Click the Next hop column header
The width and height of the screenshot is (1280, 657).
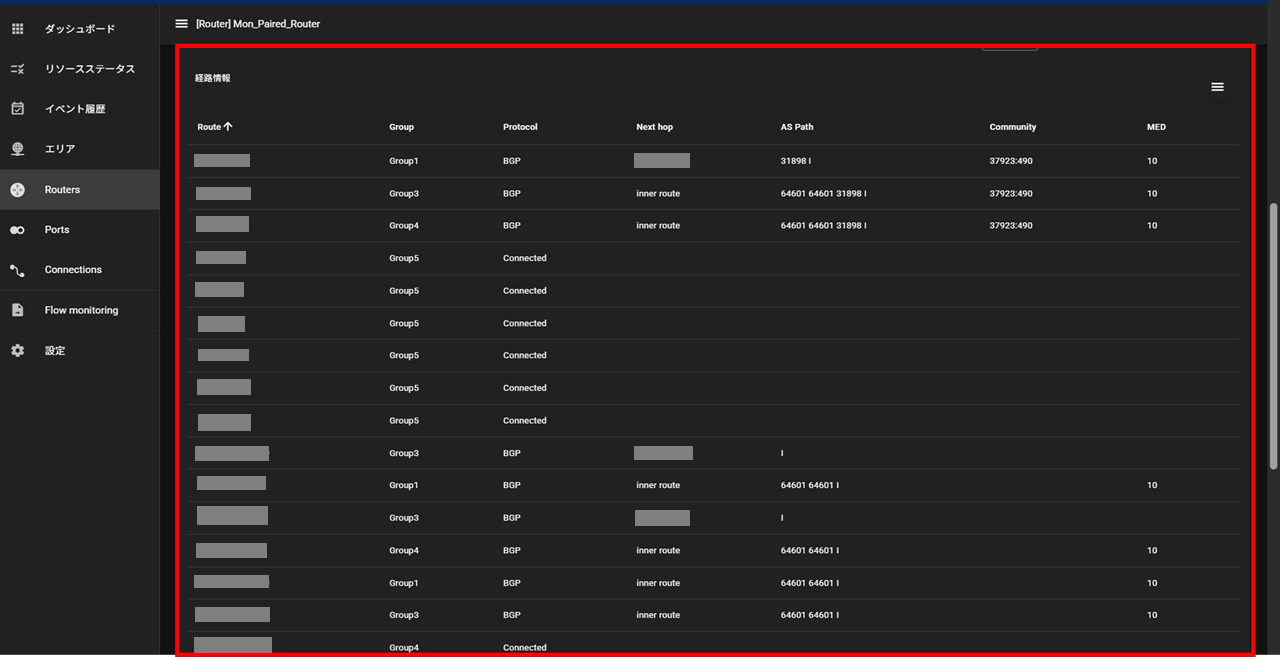654,127
